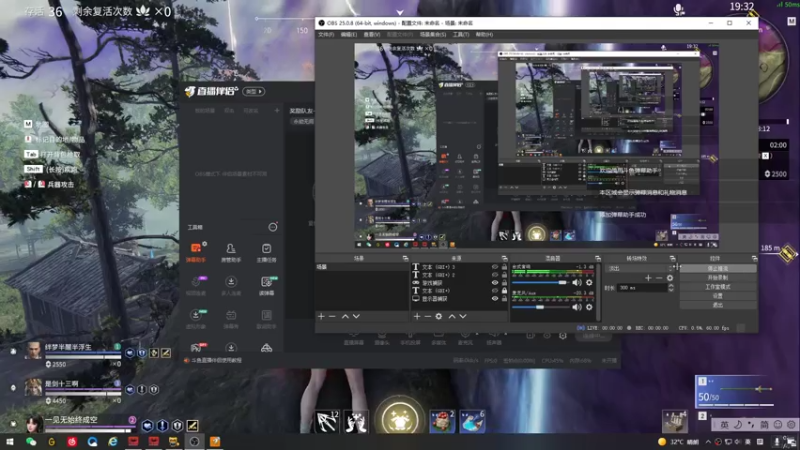Viewport: 800px width, 450px height.
Task: Click the 退出 exit button in OBS
Action: [x=718, y=305]
